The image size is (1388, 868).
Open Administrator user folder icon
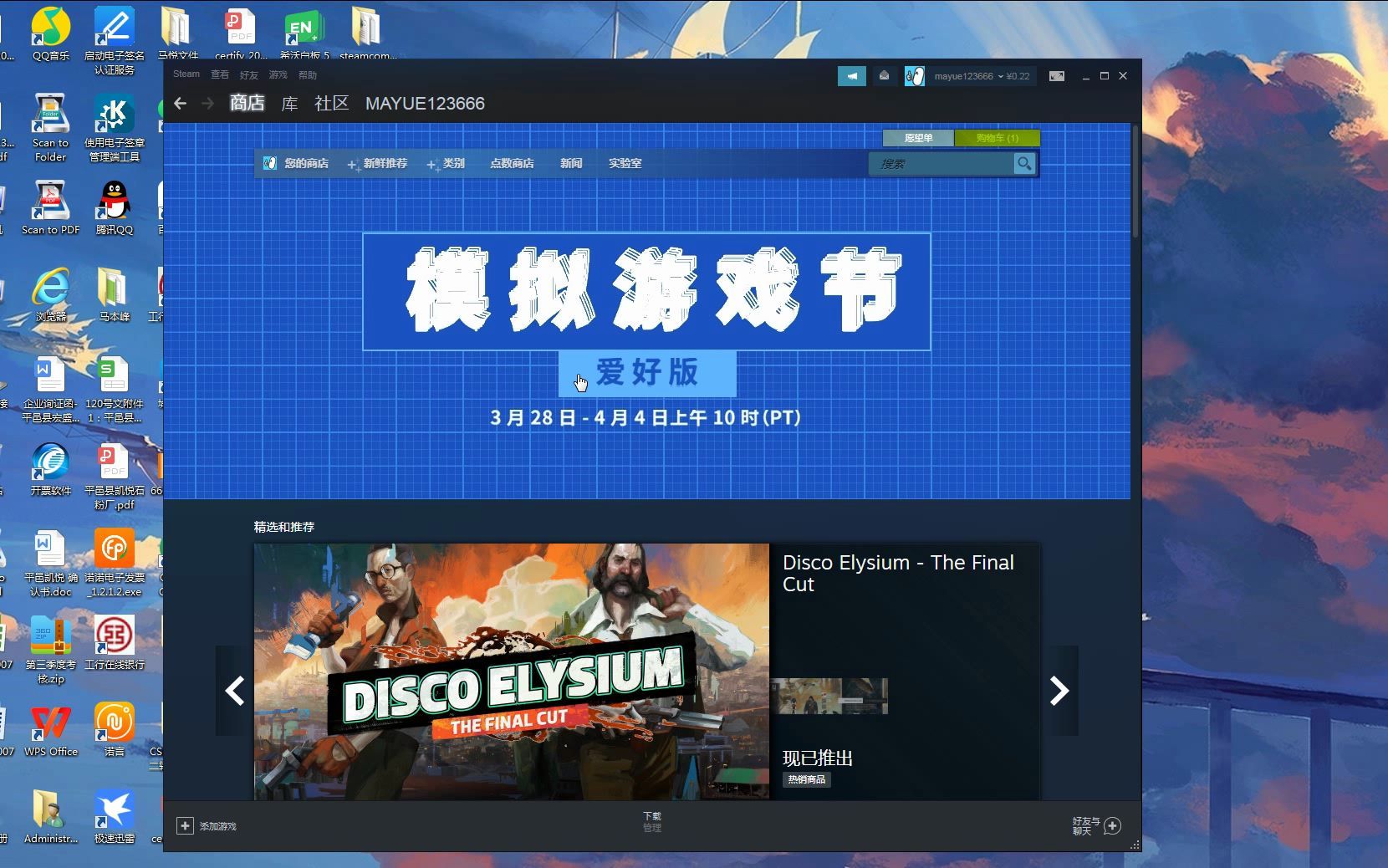51,816
